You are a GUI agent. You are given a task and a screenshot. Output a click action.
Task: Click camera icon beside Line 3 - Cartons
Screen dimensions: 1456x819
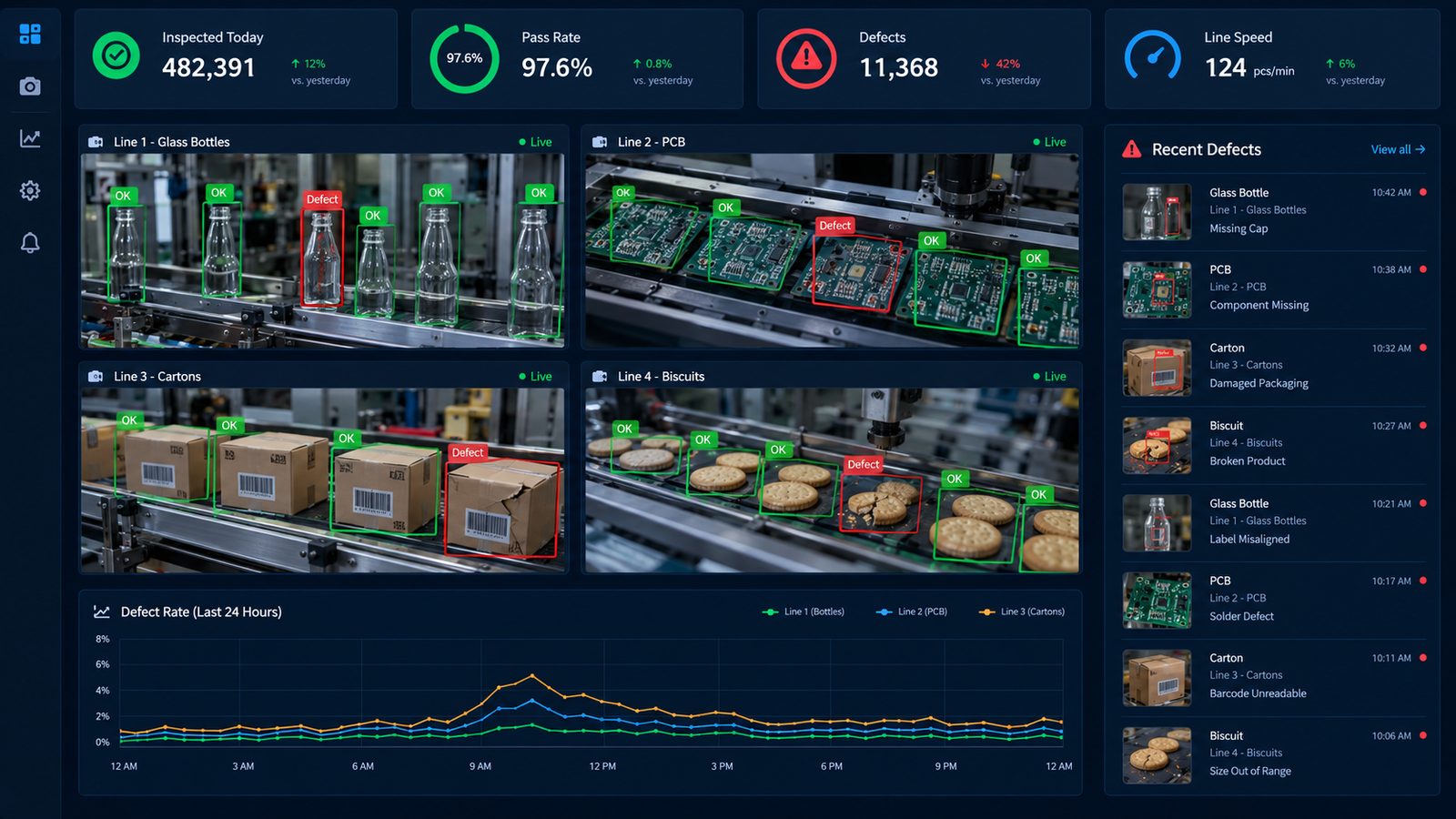96,377
